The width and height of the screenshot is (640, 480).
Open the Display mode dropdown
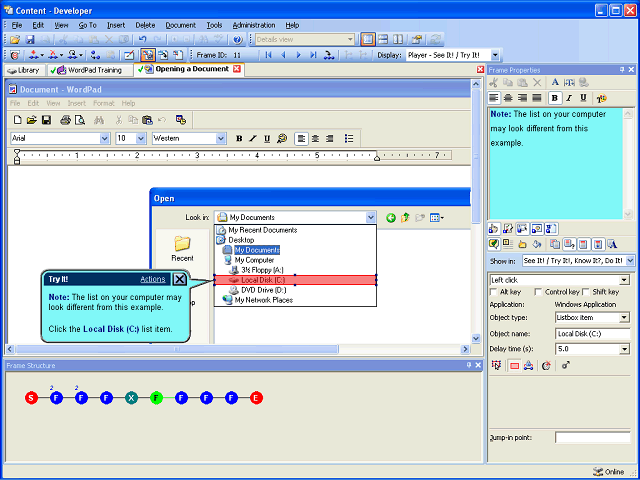[495, 55]
